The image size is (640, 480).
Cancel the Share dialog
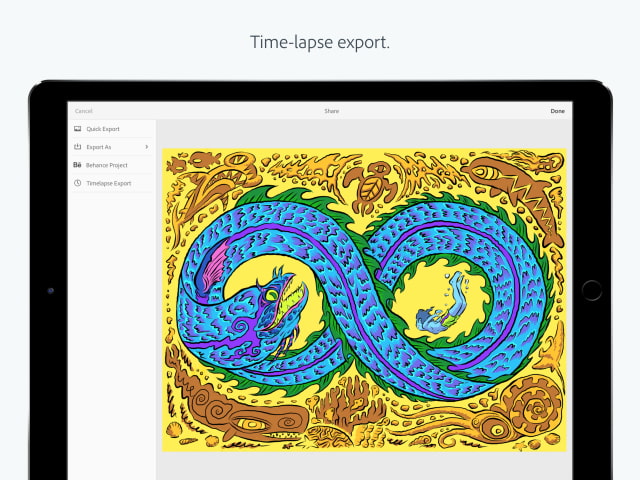(83, 111)
